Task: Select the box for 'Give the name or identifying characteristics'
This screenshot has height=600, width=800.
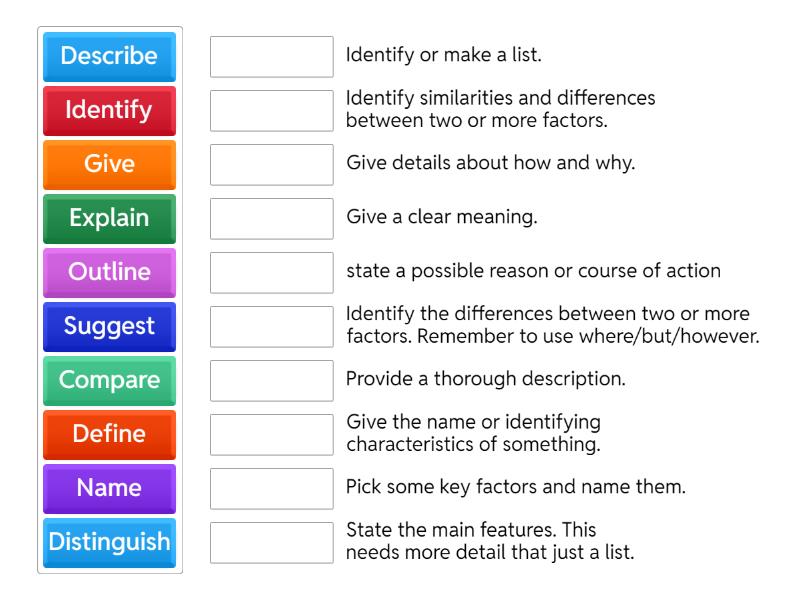Action: pyautogui.click(x=272, y=435)
